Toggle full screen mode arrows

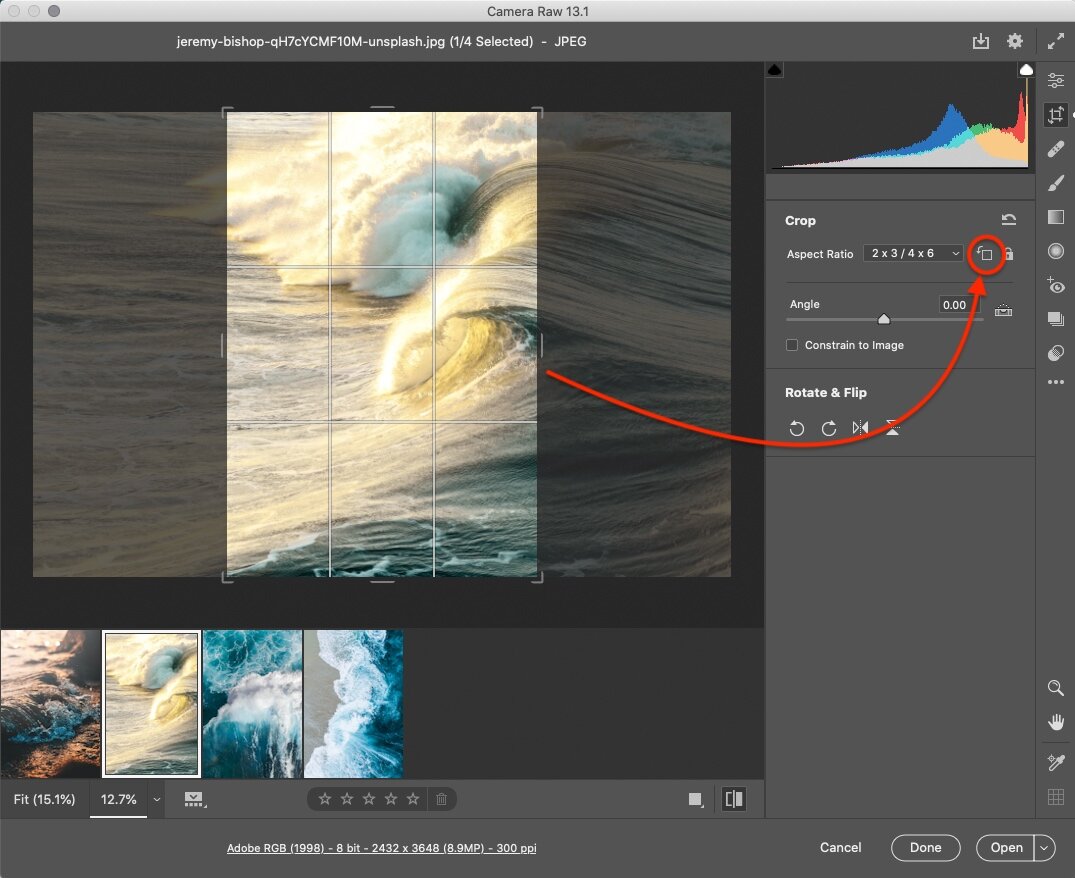tap(1056, 42)
